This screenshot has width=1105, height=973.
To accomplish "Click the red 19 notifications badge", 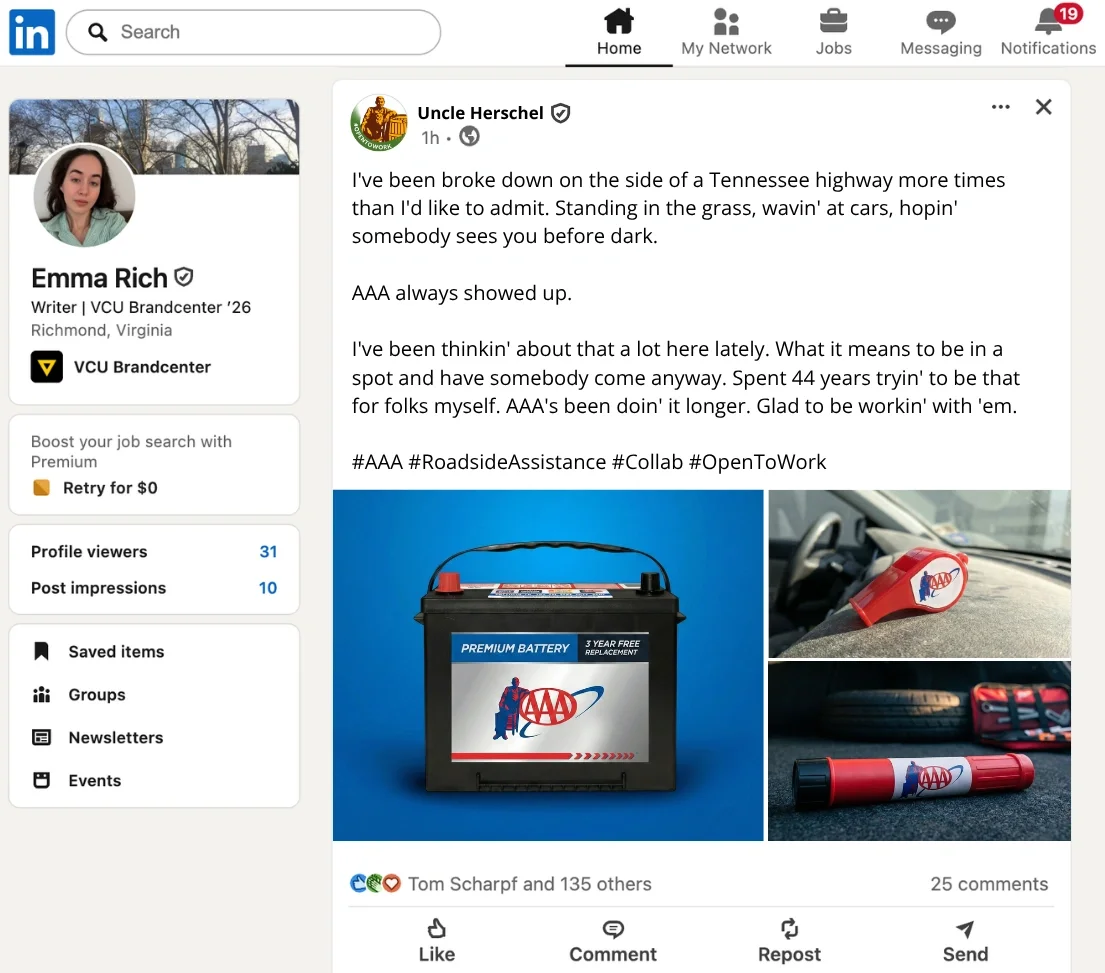I will tap(1068, 13).
